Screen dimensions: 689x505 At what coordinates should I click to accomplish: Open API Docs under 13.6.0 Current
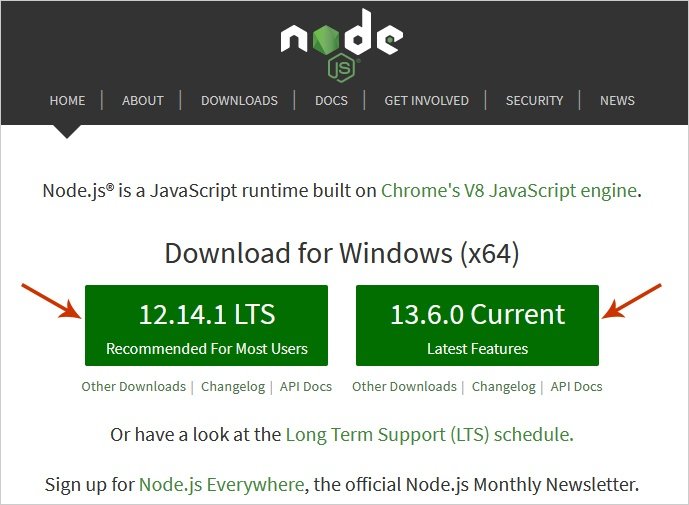[x=577, y=386]
